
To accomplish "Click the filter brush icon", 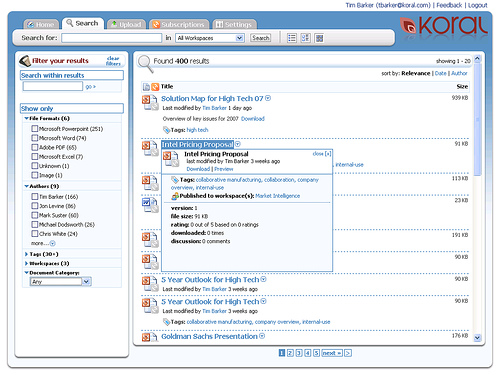I will [25, 61].
